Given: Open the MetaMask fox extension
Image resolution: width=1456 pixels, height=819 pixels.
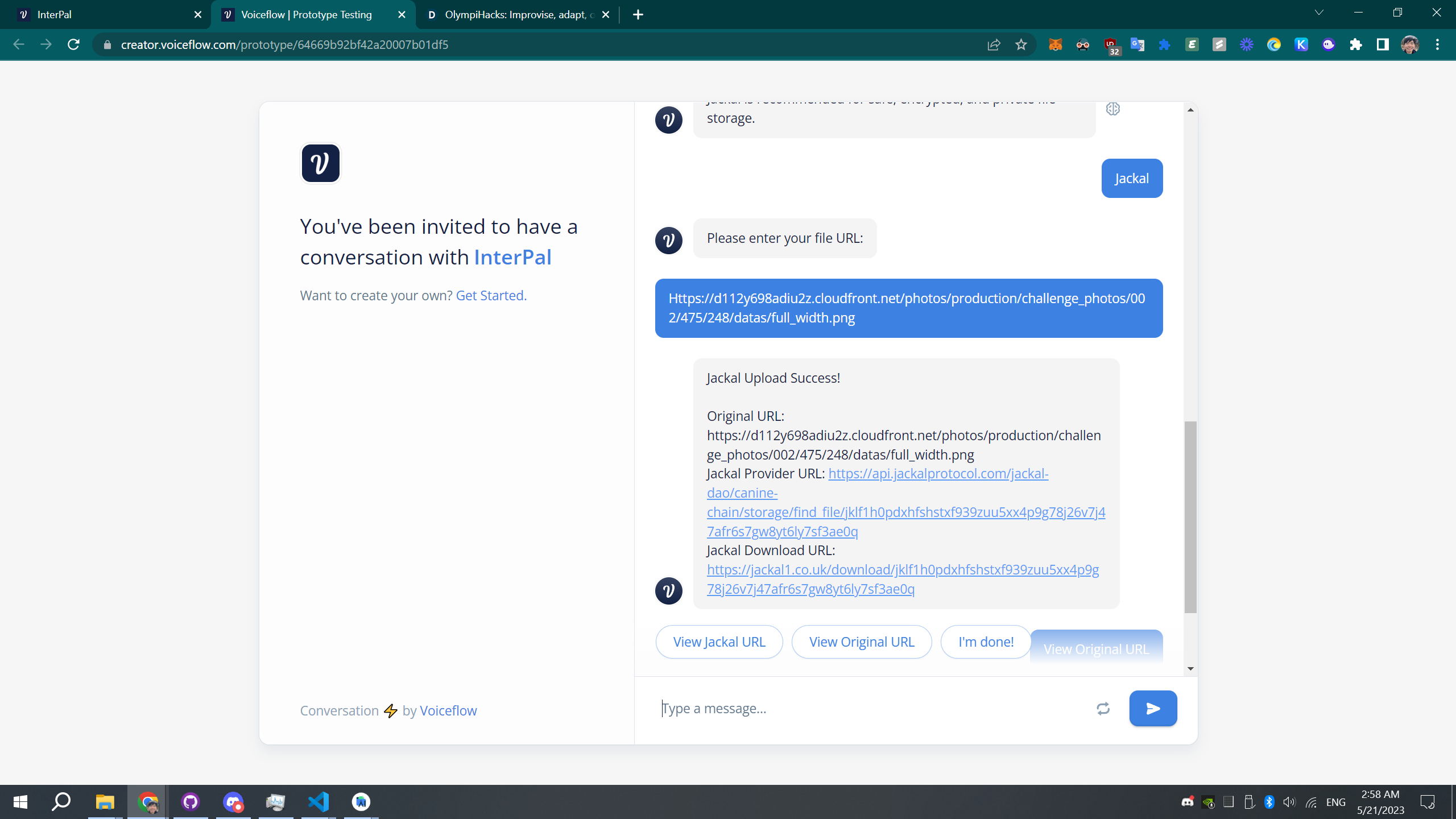Looking at the screenshot, I should click(x=1055, y=44).
